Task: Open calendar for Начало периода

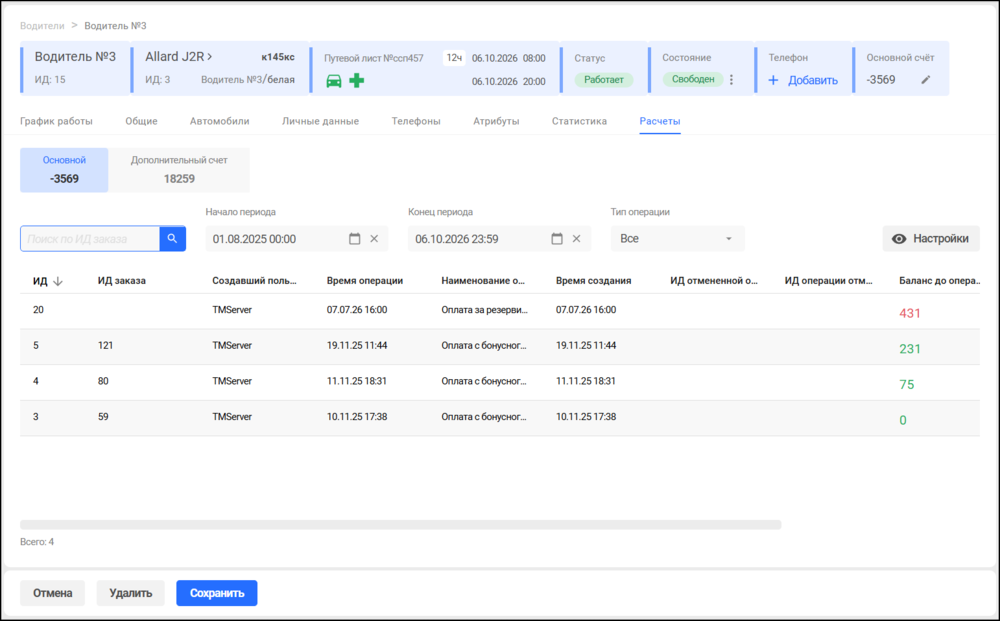Action: click(x=355, y=238)
